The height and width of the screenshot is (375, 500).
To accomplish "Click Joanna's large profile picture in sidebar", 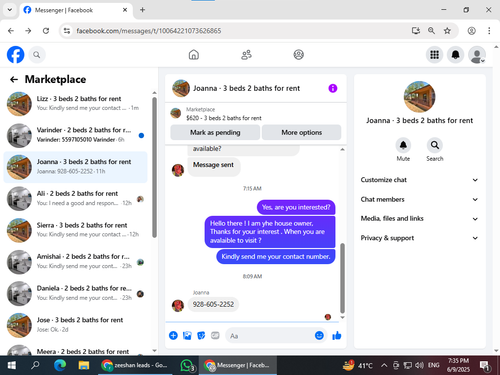I will 419,97.
